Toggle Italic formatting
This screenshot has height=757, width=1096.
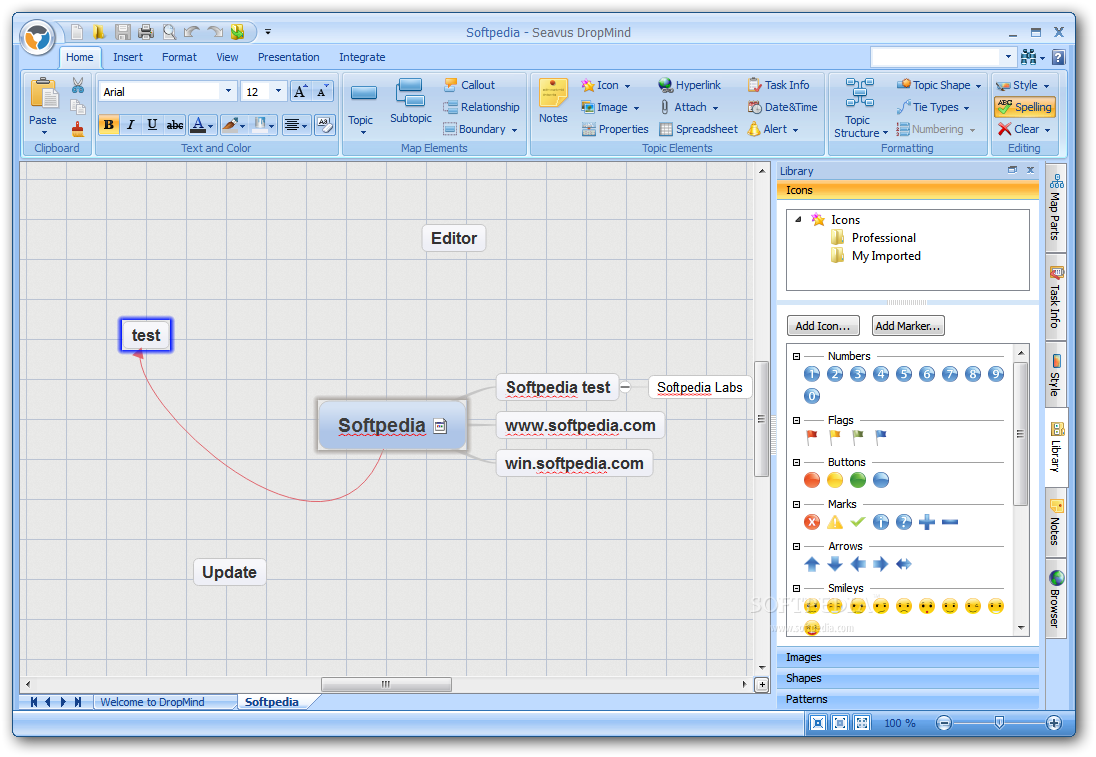130,124
